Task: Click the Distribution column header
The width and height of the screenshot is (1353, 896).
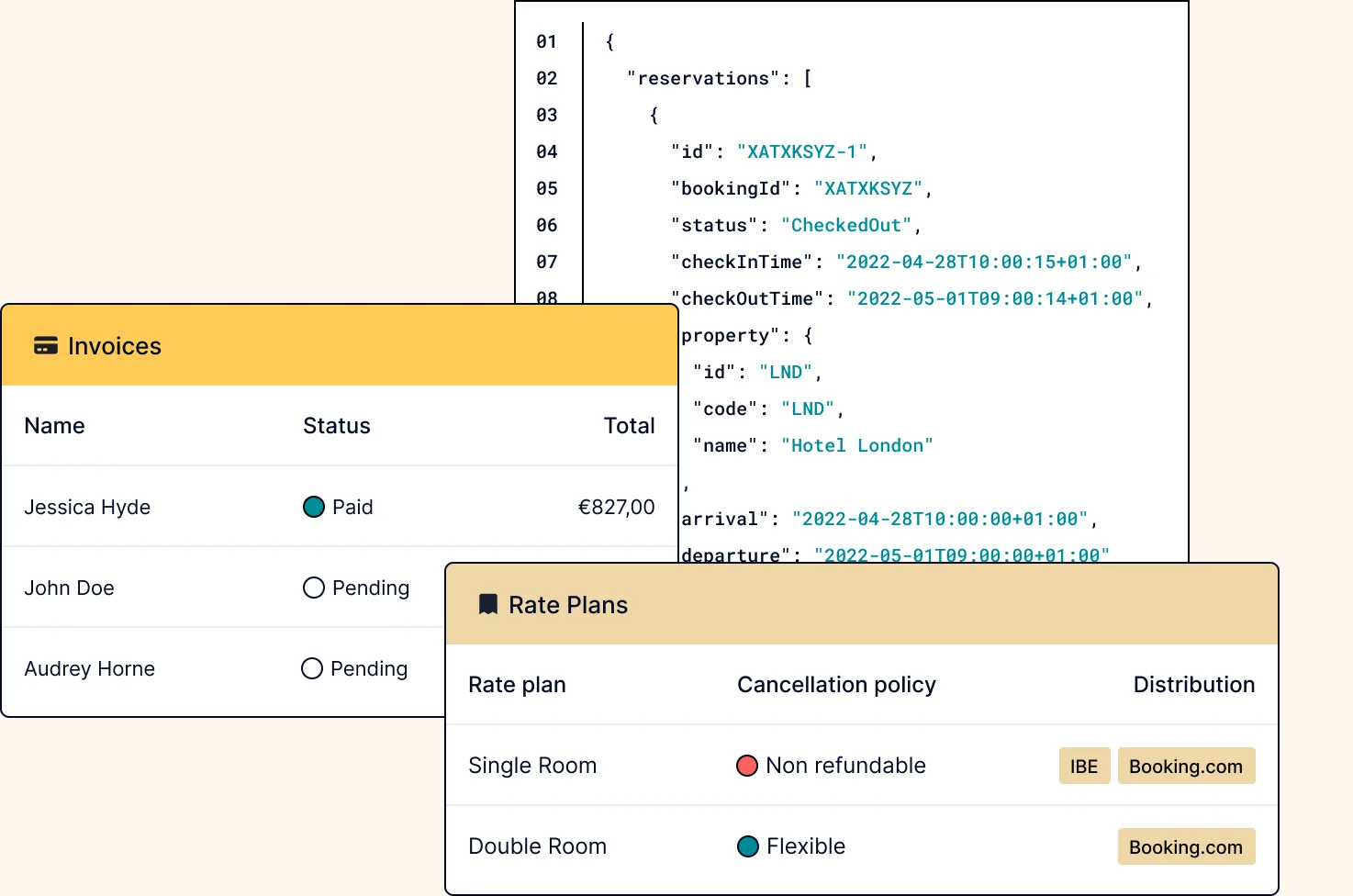Action: point(1193,685)
